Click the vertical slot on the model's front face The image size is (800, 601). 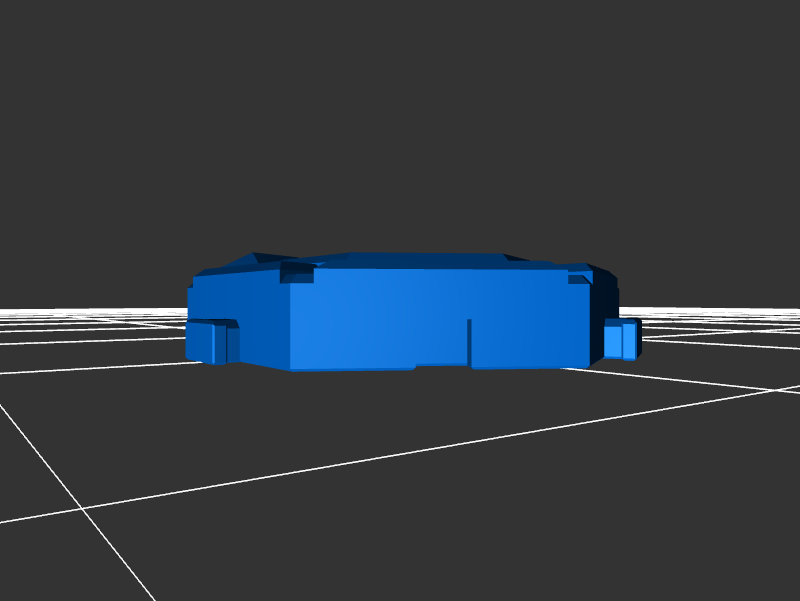(470, 340)
